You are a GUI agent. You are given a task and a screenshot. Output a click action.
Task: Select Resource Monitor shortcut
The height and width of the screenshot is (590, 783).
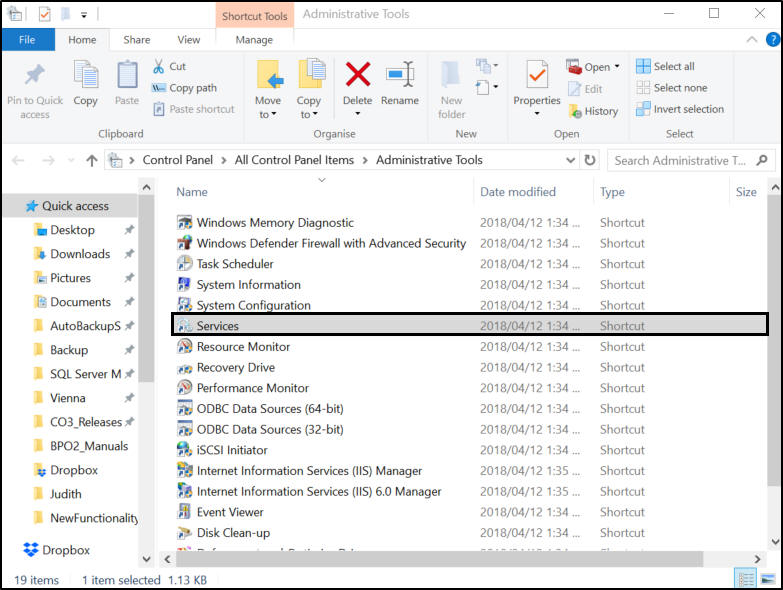coord(243,346)
